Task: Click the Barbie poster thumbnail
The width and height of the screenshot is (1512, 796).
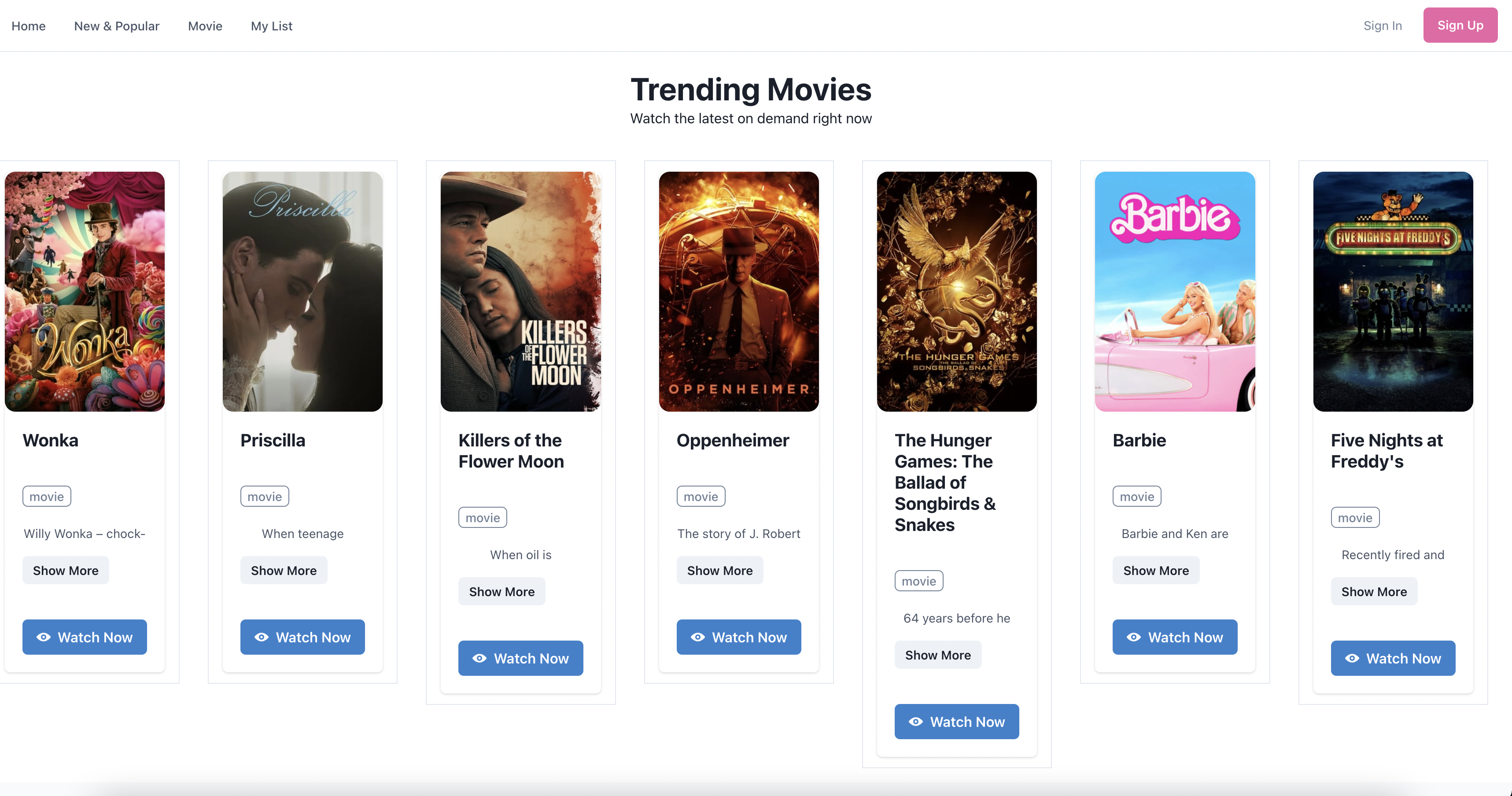Action: [1174, 291]
